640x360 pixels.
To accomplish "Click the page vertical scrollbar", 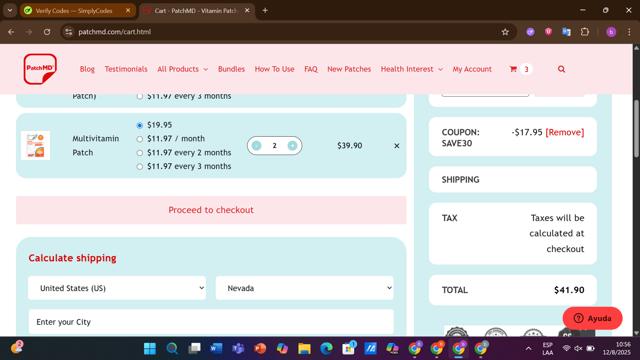I will click(x=636, y=128).
